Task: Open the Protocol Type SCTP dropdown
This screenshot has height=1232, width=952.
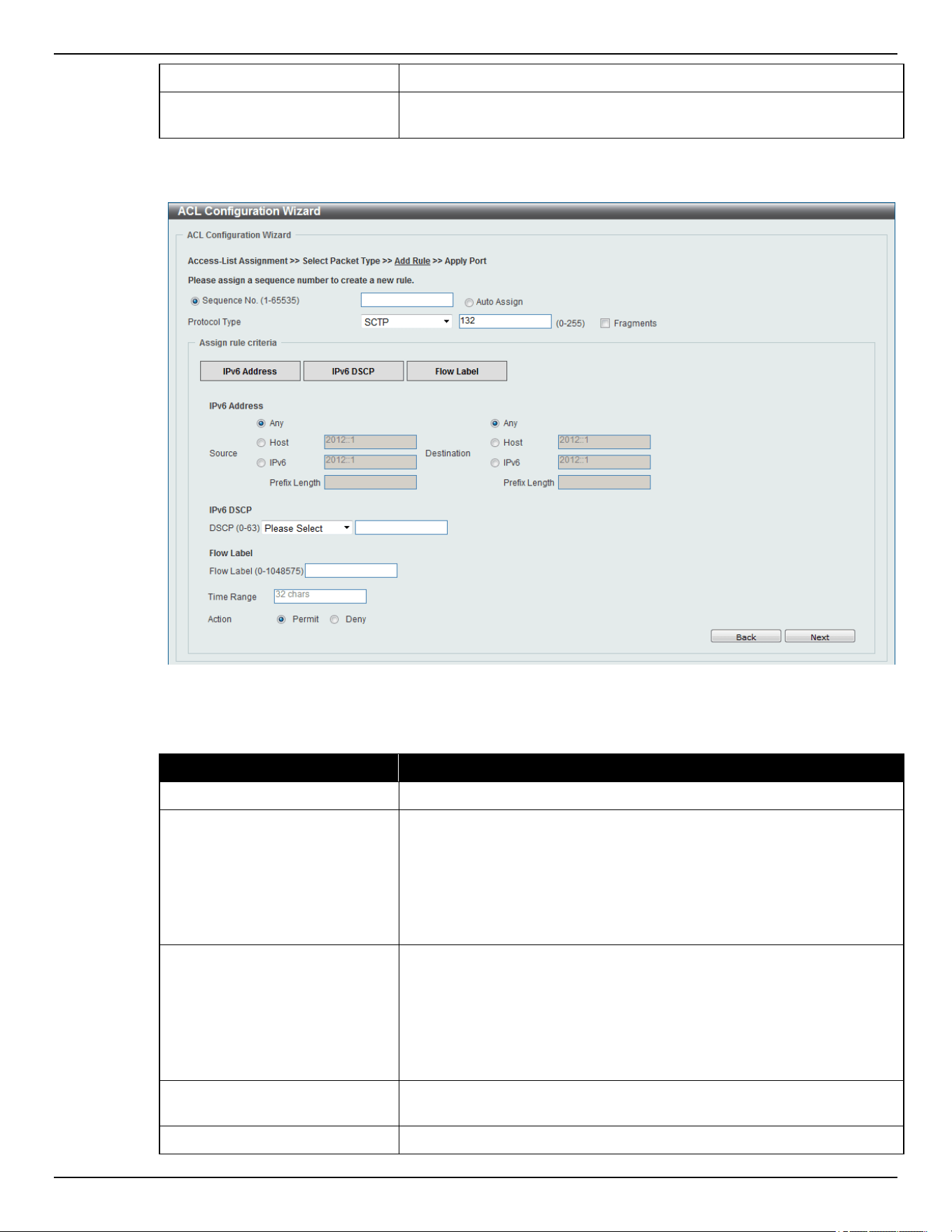Action: [406, 322]
